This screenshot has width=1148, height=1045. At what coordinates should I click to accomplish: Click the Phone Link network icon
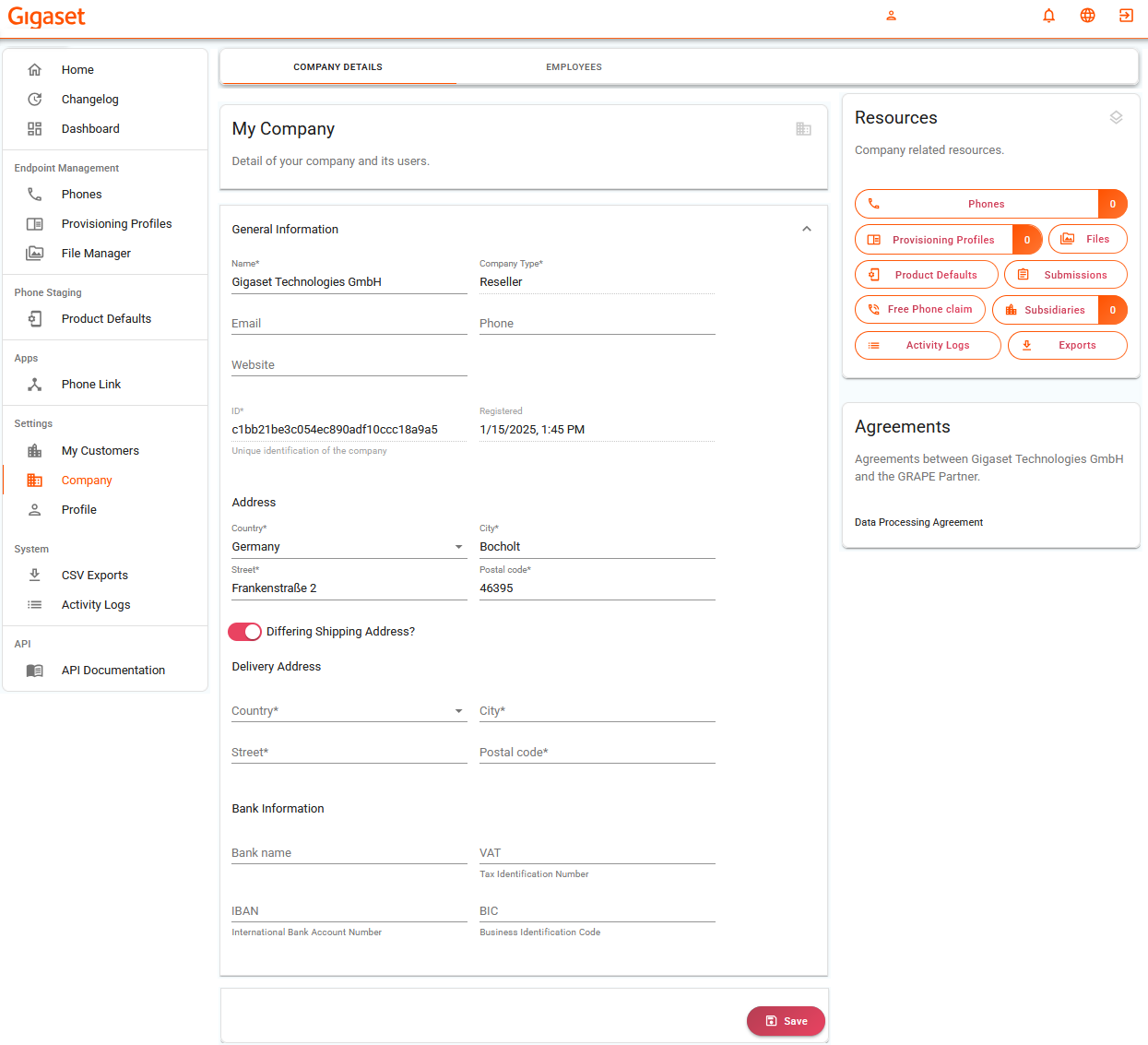click(x=34, y=385)
